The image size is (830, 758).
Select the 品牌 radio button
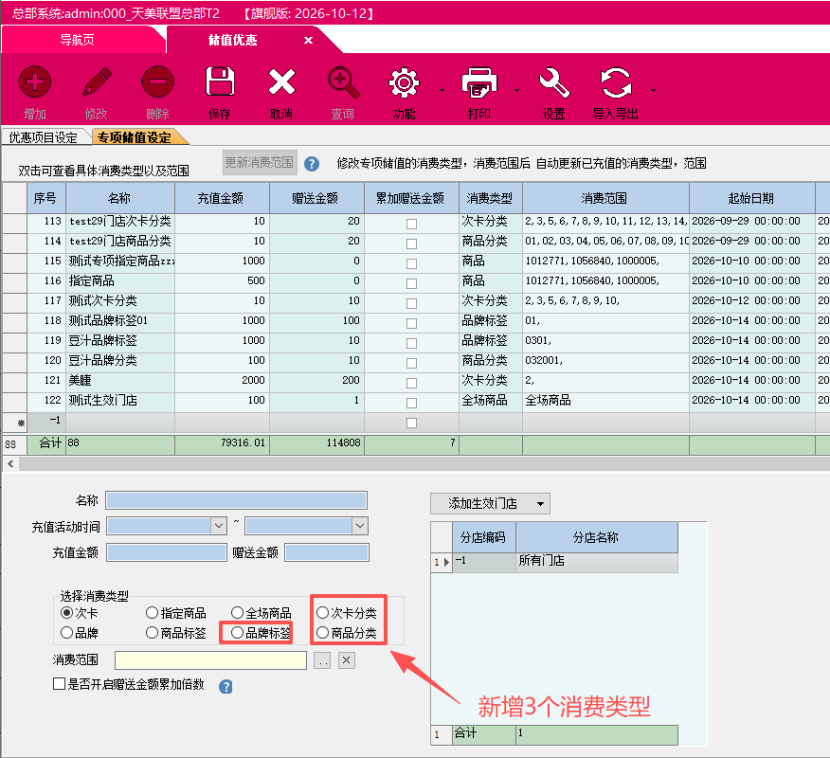pos(67,633)
